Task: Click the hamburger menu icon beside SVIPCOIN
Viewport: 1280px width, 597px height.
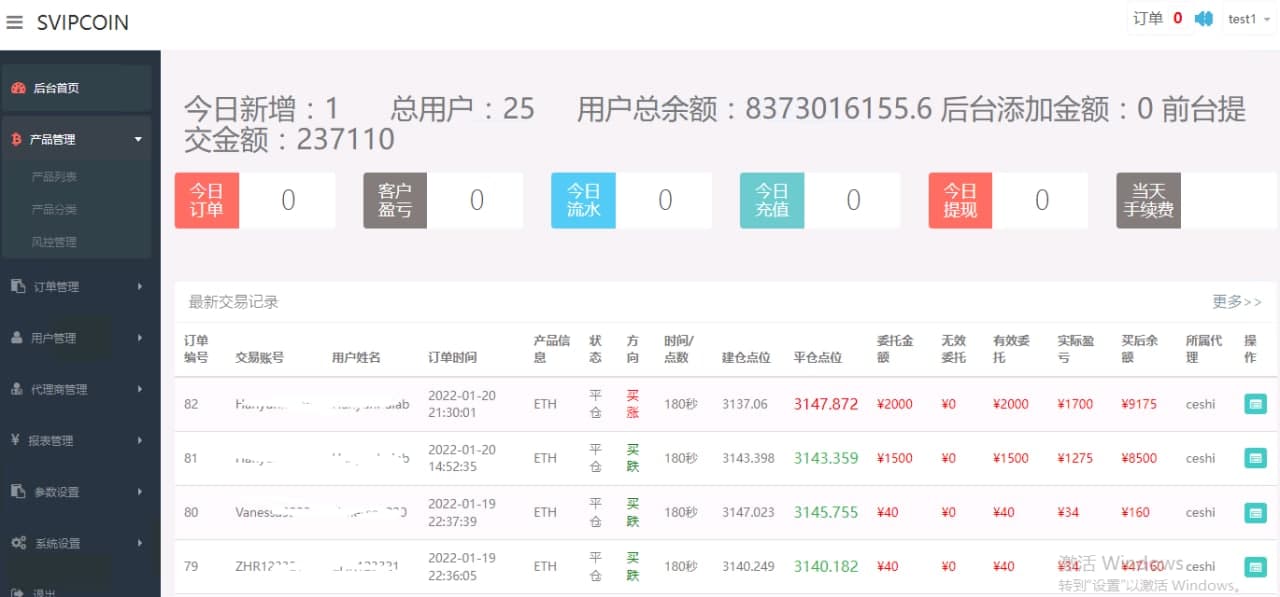Action: tap(14, 22)
